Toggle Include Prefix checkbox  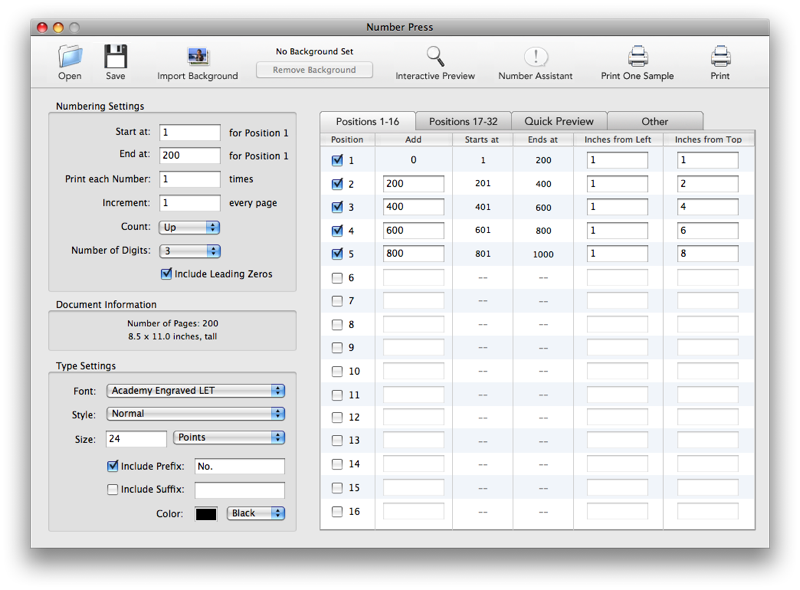pos(113,466)
